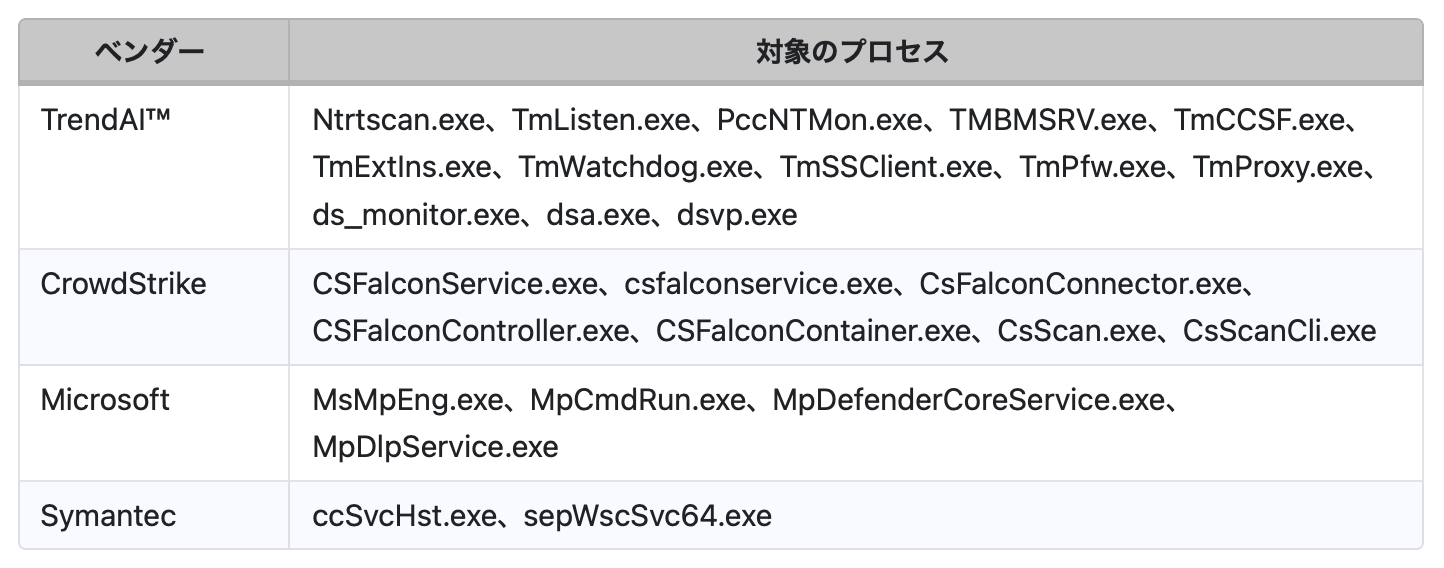This screenshot has width=1444, height=568.
Task: Select the CsScanCli.exe process name
Action: 1279,330
